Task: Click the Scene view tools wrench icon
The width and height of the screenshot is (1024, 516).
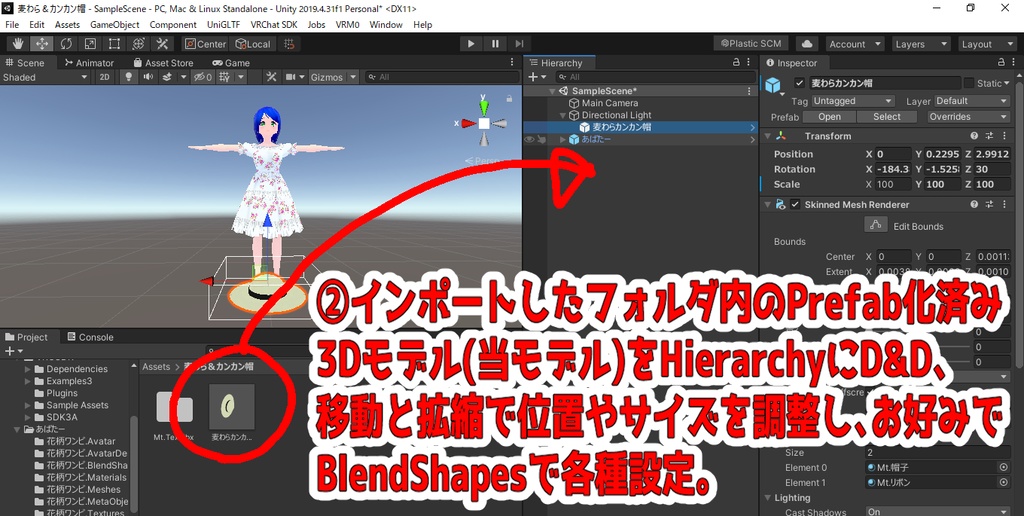Action: pyautogui.click(x=272, y=77)
